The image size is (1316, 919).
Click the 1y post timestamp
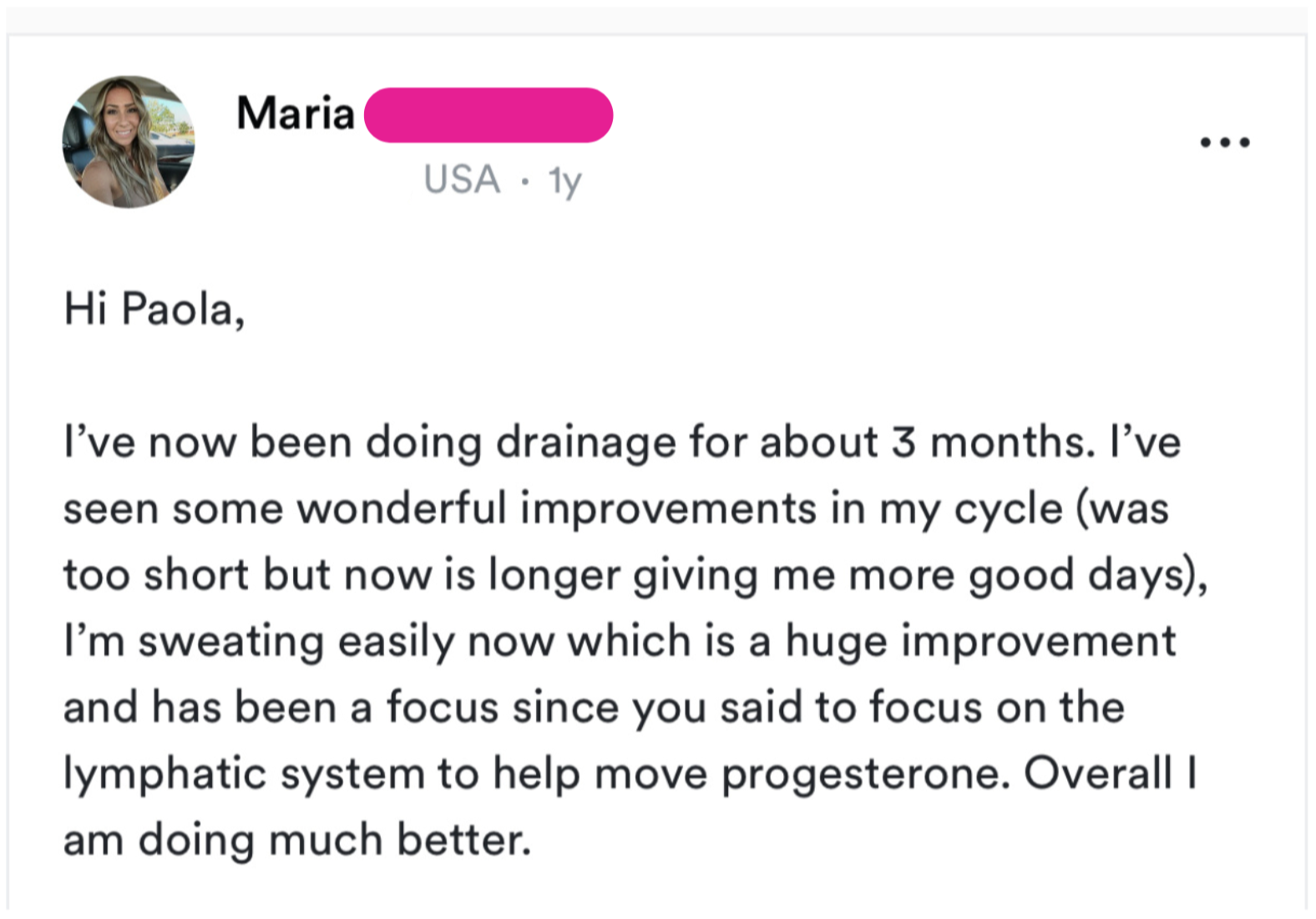[564, 181]
